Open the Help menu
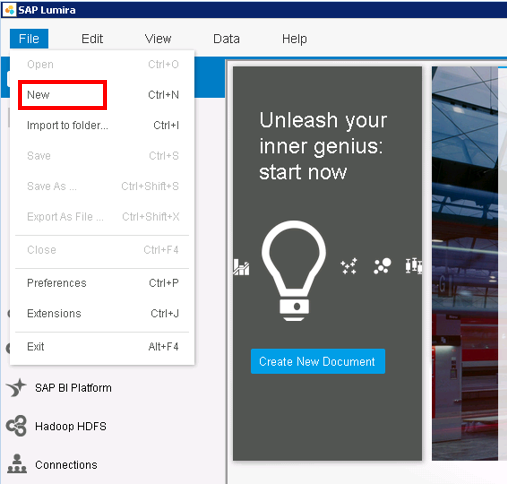This screenshot has width=507, height=485. tap(294, 39)
